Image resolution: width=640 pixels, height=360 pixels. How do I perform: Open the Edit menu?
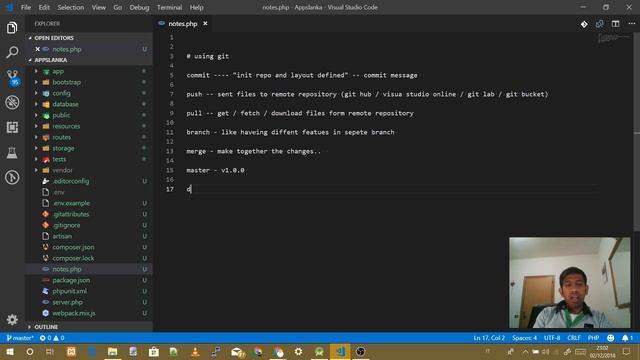click(44, 7)
